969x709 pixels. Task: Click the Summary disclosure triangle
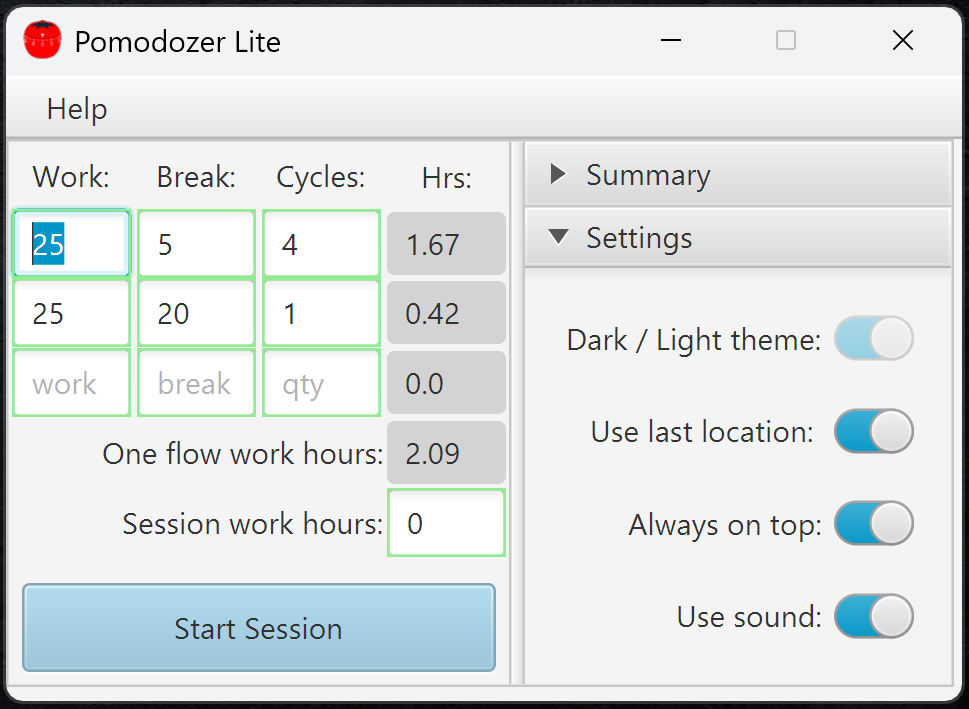[x=558, y=174]
